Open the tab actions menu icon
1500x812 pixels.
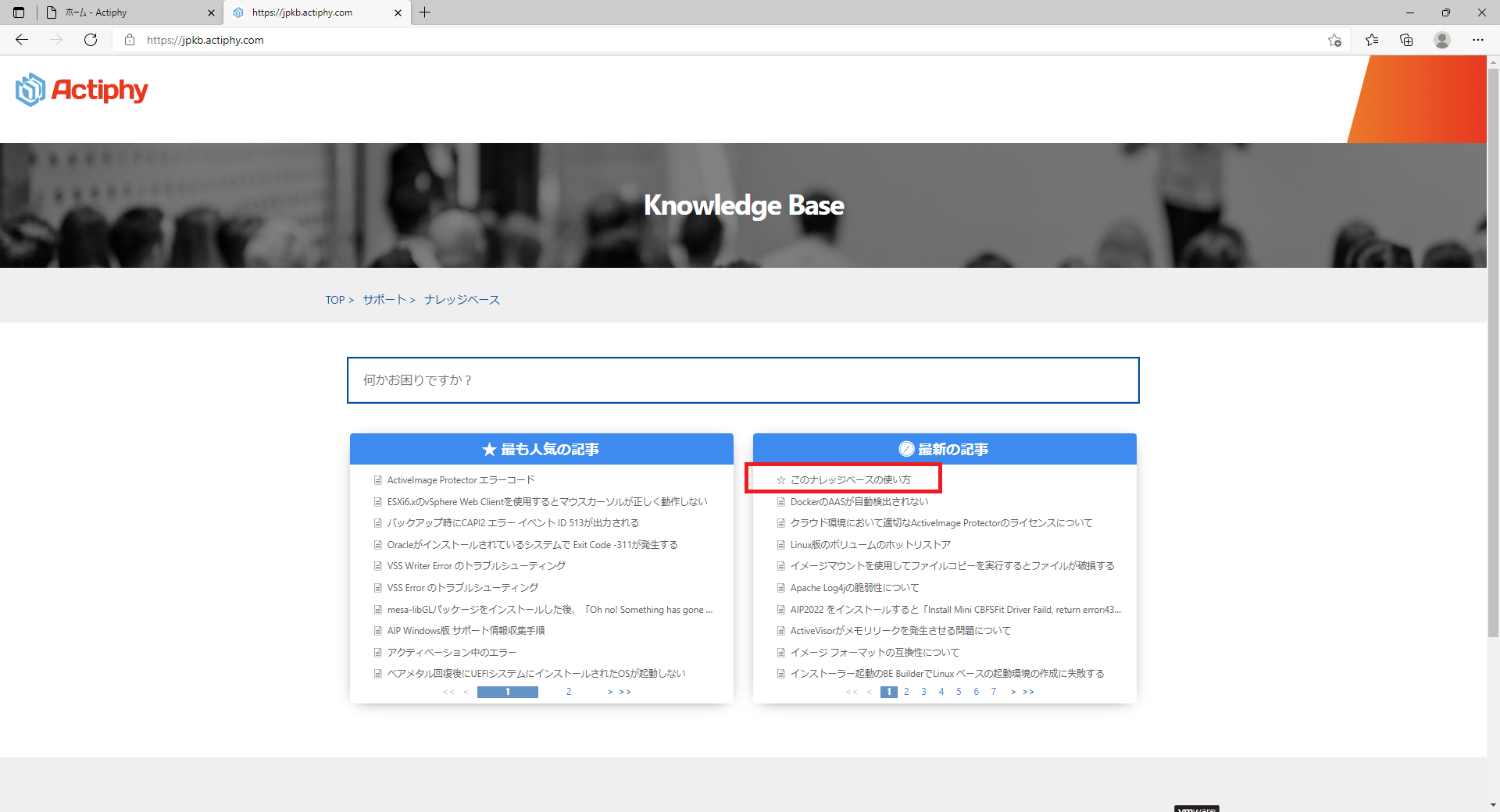(19, 12)
